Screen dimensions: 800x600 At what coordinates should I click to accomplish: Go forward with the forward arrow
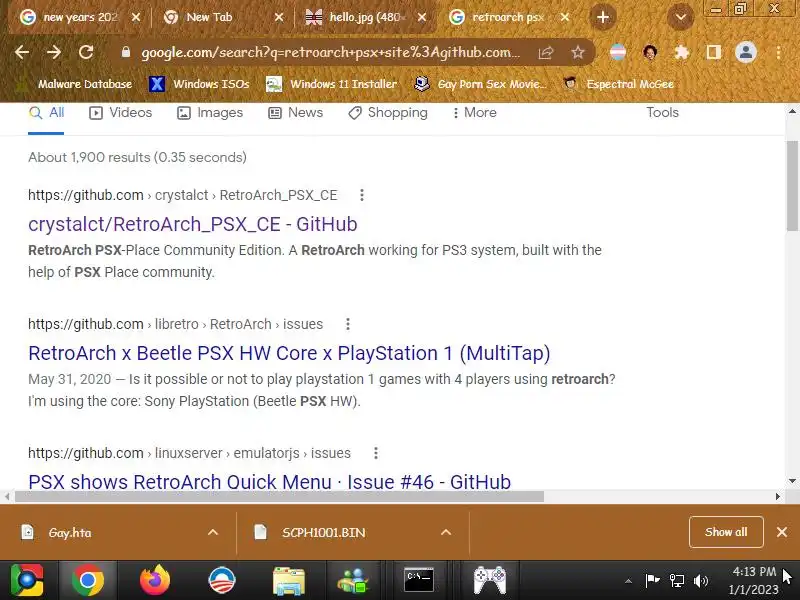click(x=54, y=52)
